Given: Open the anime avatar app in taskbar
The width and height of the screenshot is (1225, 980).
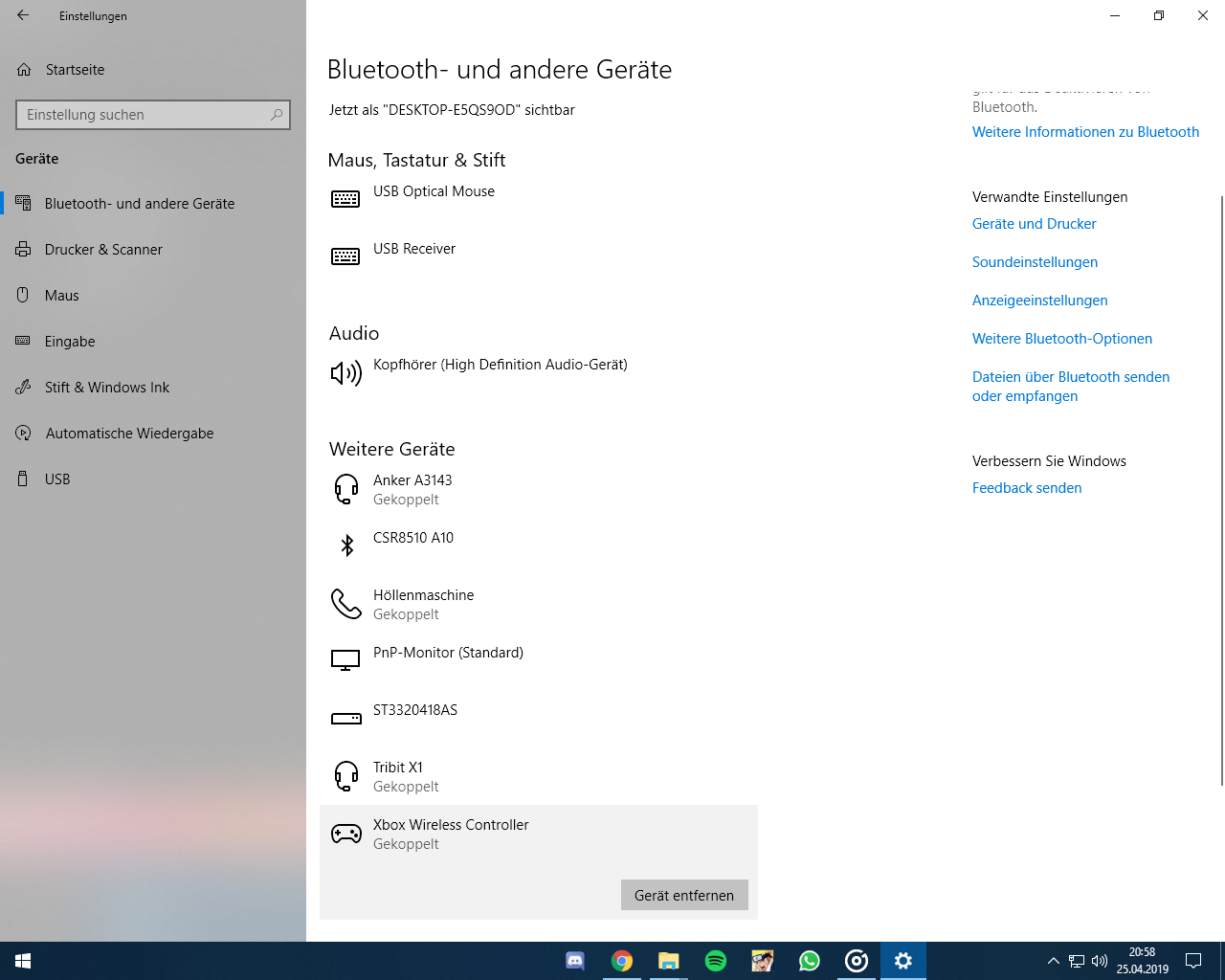Looking at the screenshot, I should (763, 961).
